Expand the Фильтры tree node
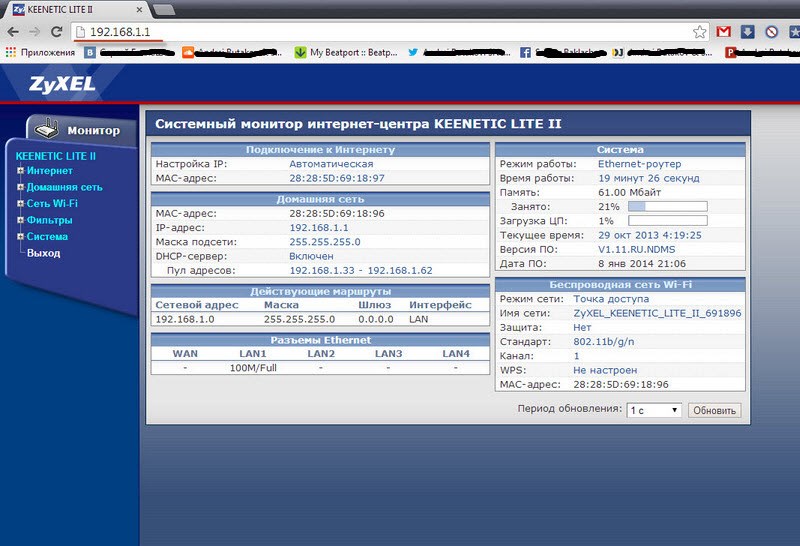This screenshot has height=546, width=800. (x=20, y=220)
